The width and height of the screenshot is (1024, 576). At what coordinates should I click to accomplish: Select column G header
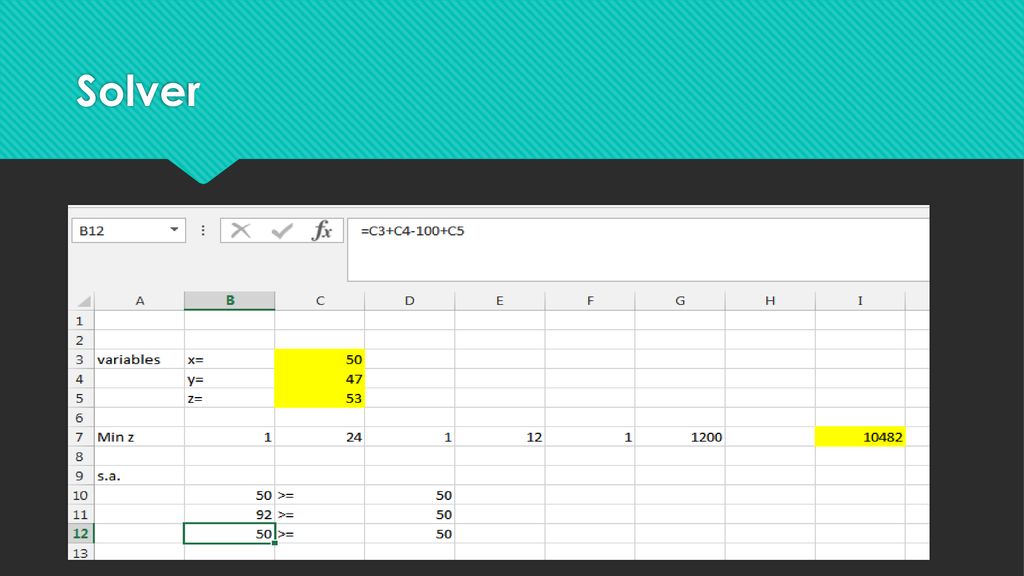click(x=680, y=301)
